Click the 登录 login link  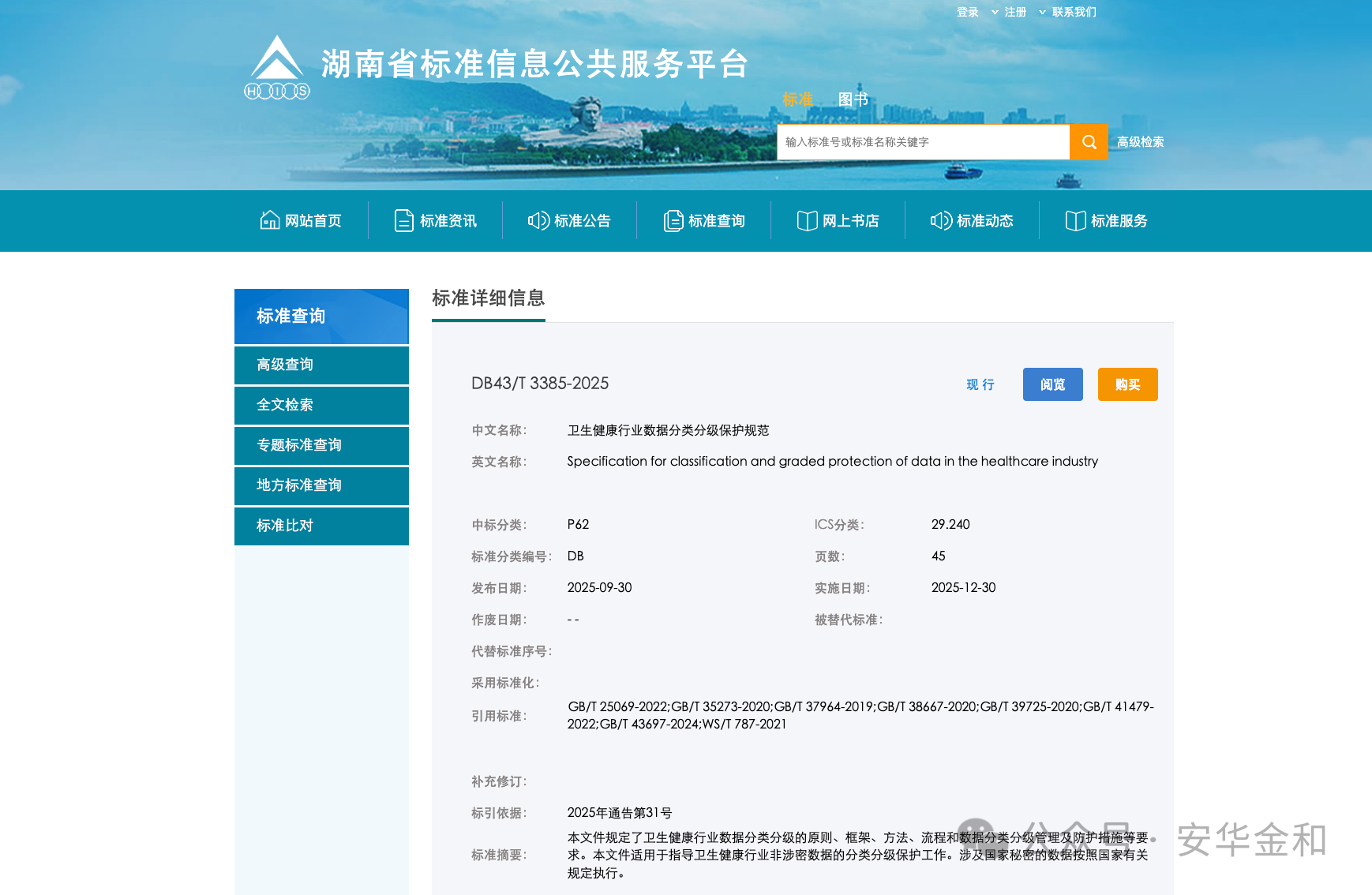tap(967, 12)
